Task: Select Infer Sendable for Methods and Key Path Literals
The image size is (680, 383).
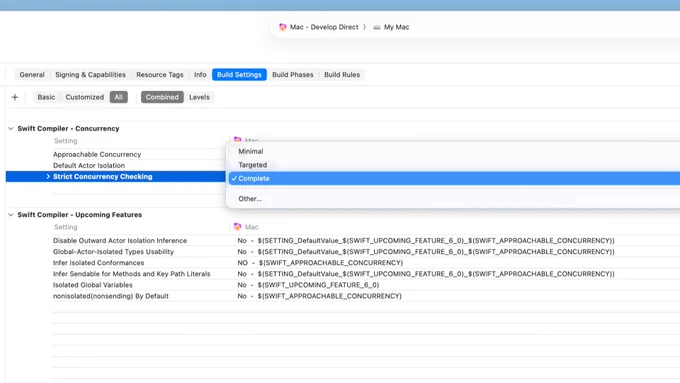Action: coord(131,274)
